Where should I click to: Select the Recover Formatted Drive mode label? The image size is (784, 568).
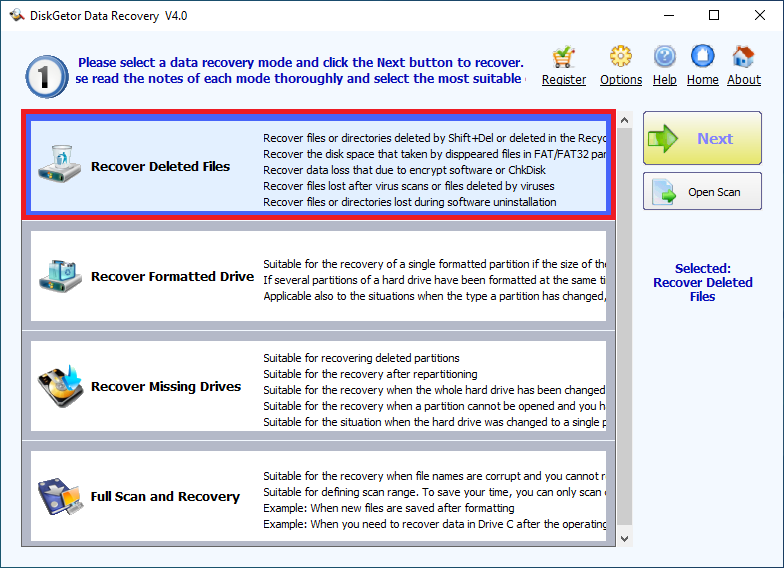pos(172,276)
